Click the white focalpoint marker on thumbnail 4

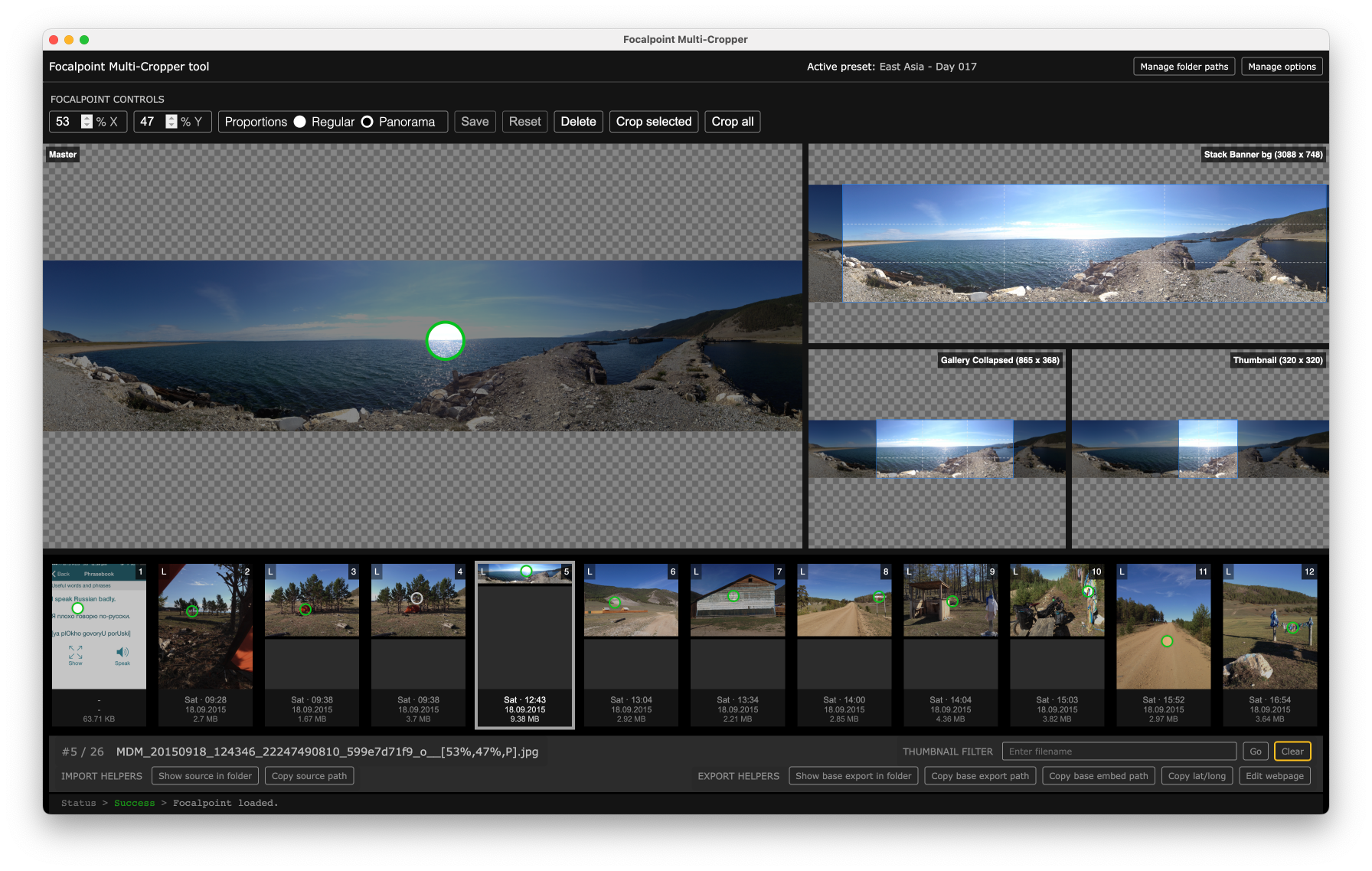click(416, 598)
